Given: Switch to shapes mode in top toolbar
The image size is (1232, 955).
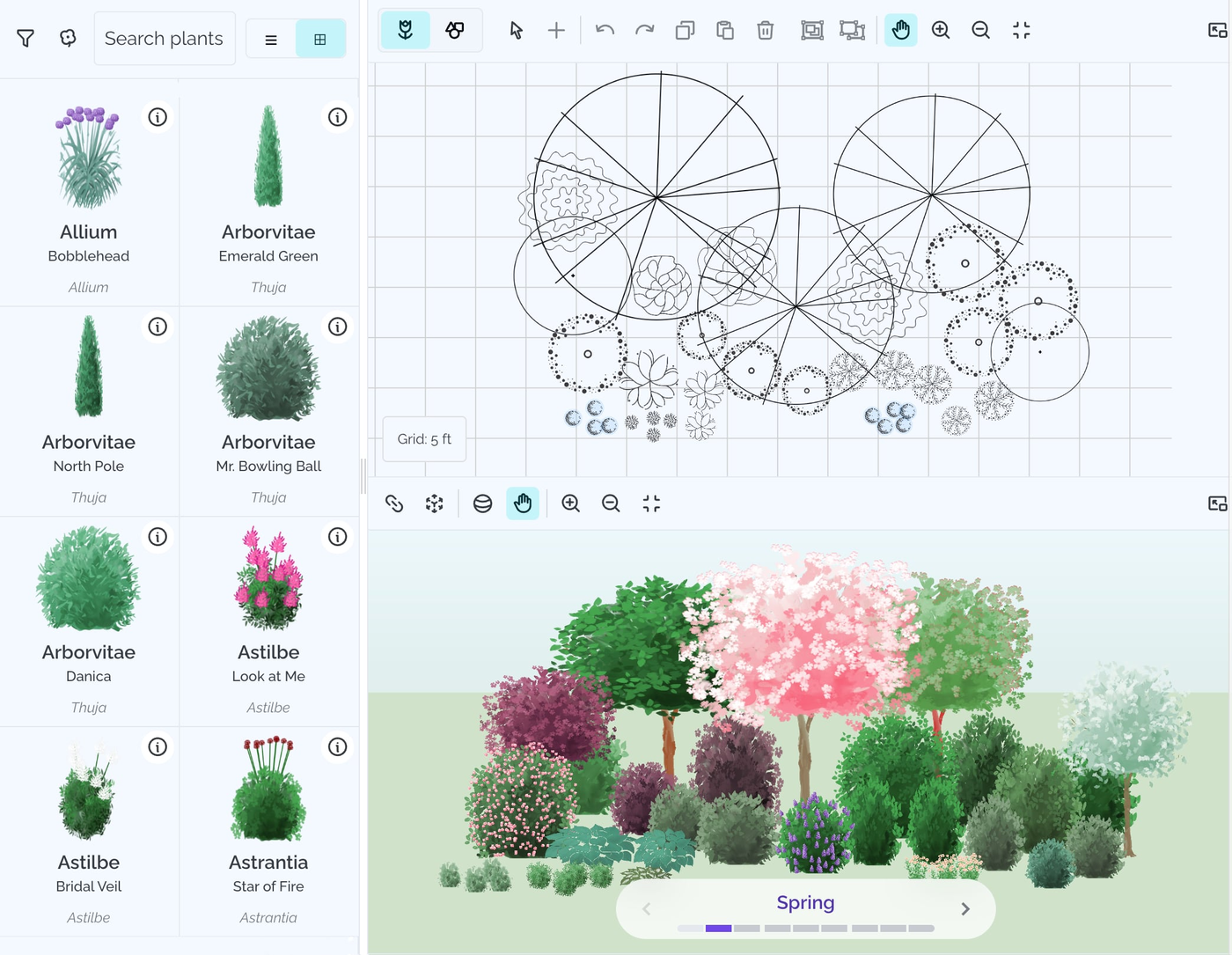Looking at the screenshot, I should tap(454, 29).
